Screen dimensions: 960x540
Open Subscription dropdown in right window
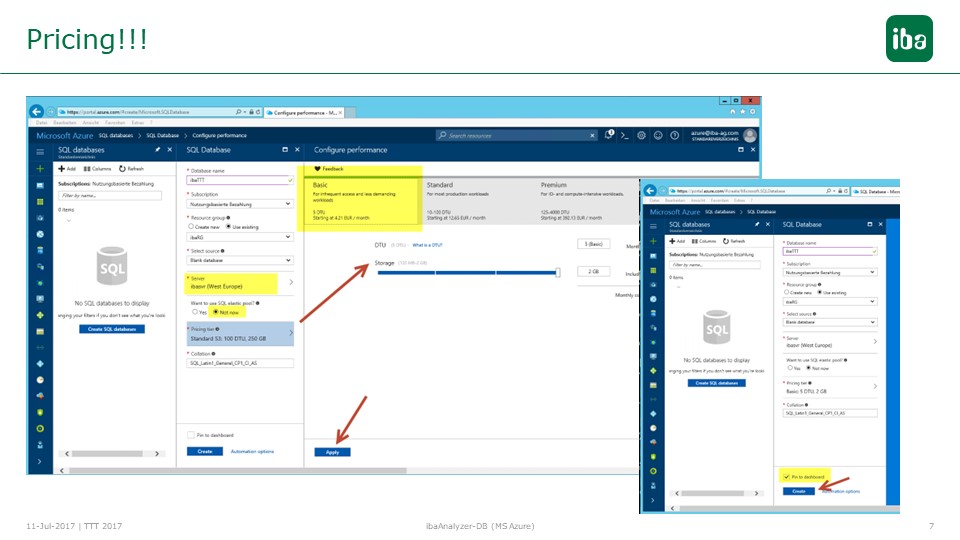point(830,272)
